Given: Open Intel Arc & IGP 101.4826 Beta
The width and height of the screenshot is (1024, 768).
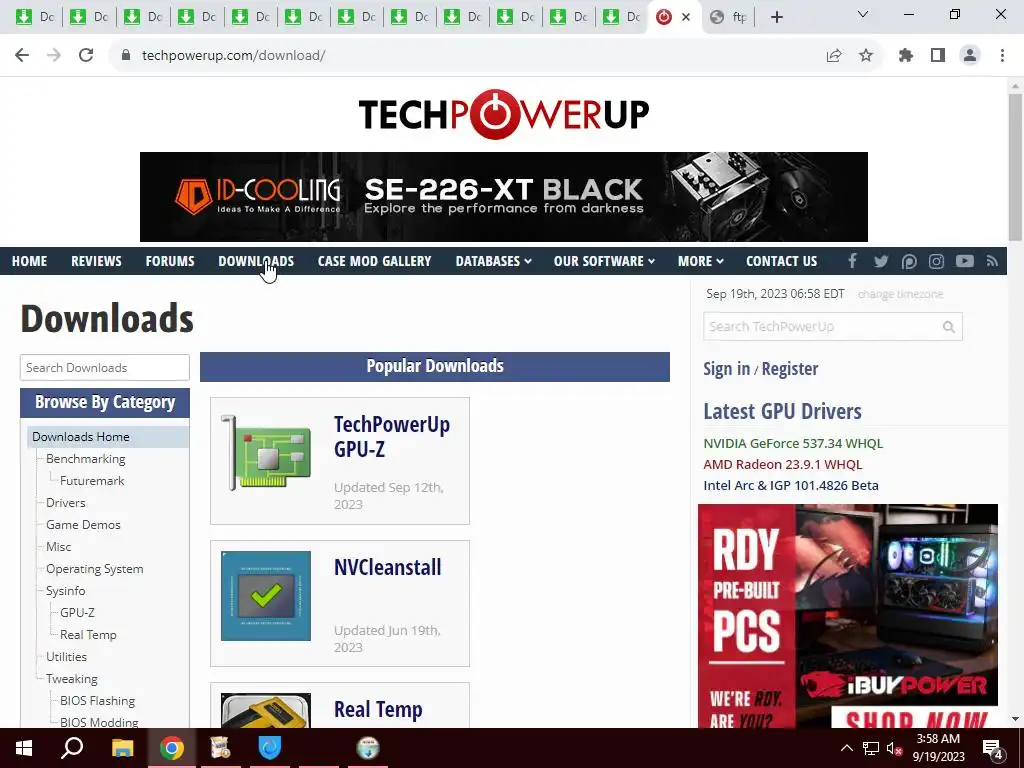Looking at the screenshot, I should (791, 485).
